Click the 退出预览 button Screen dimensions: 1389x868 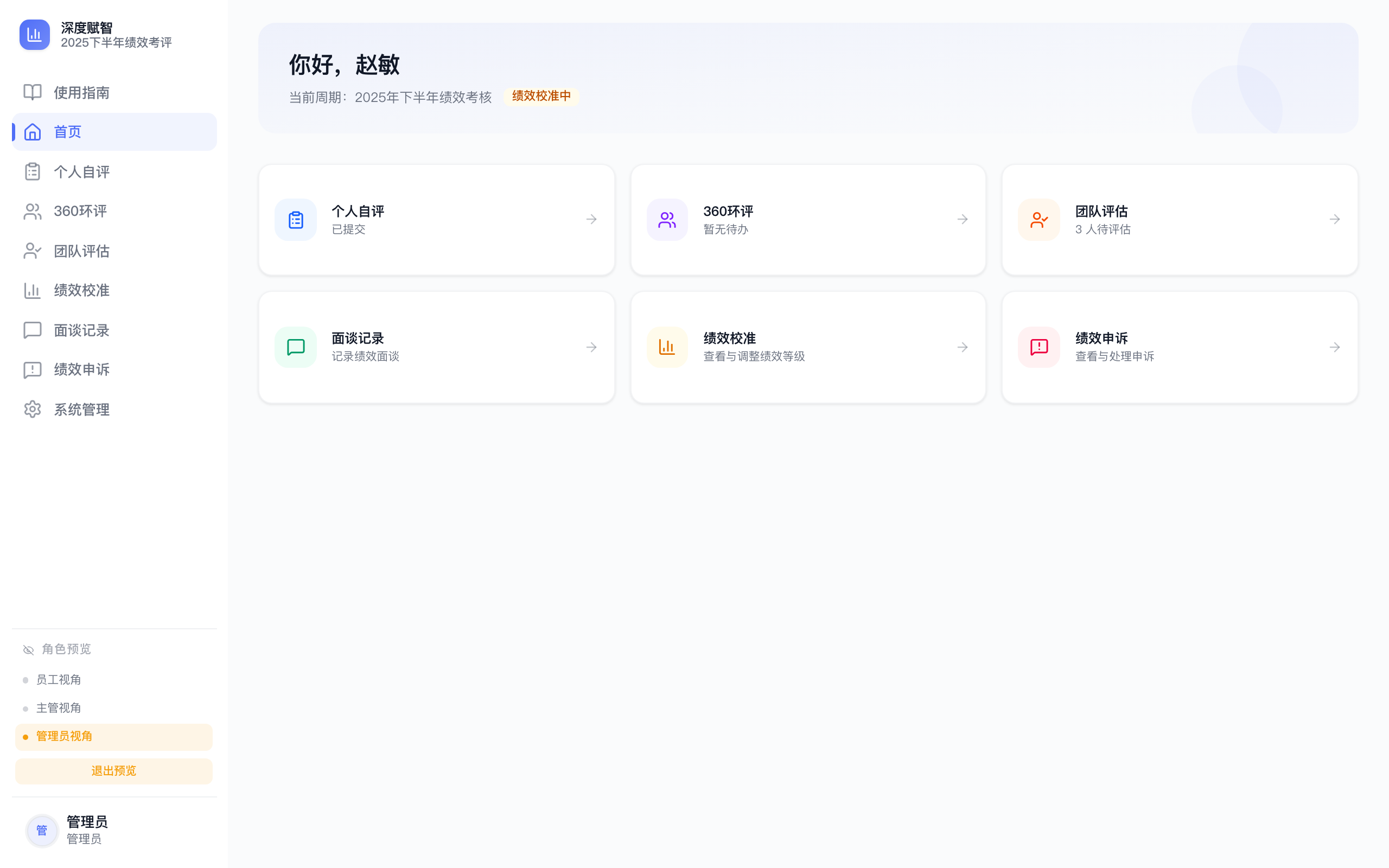(x=113, y=771)
